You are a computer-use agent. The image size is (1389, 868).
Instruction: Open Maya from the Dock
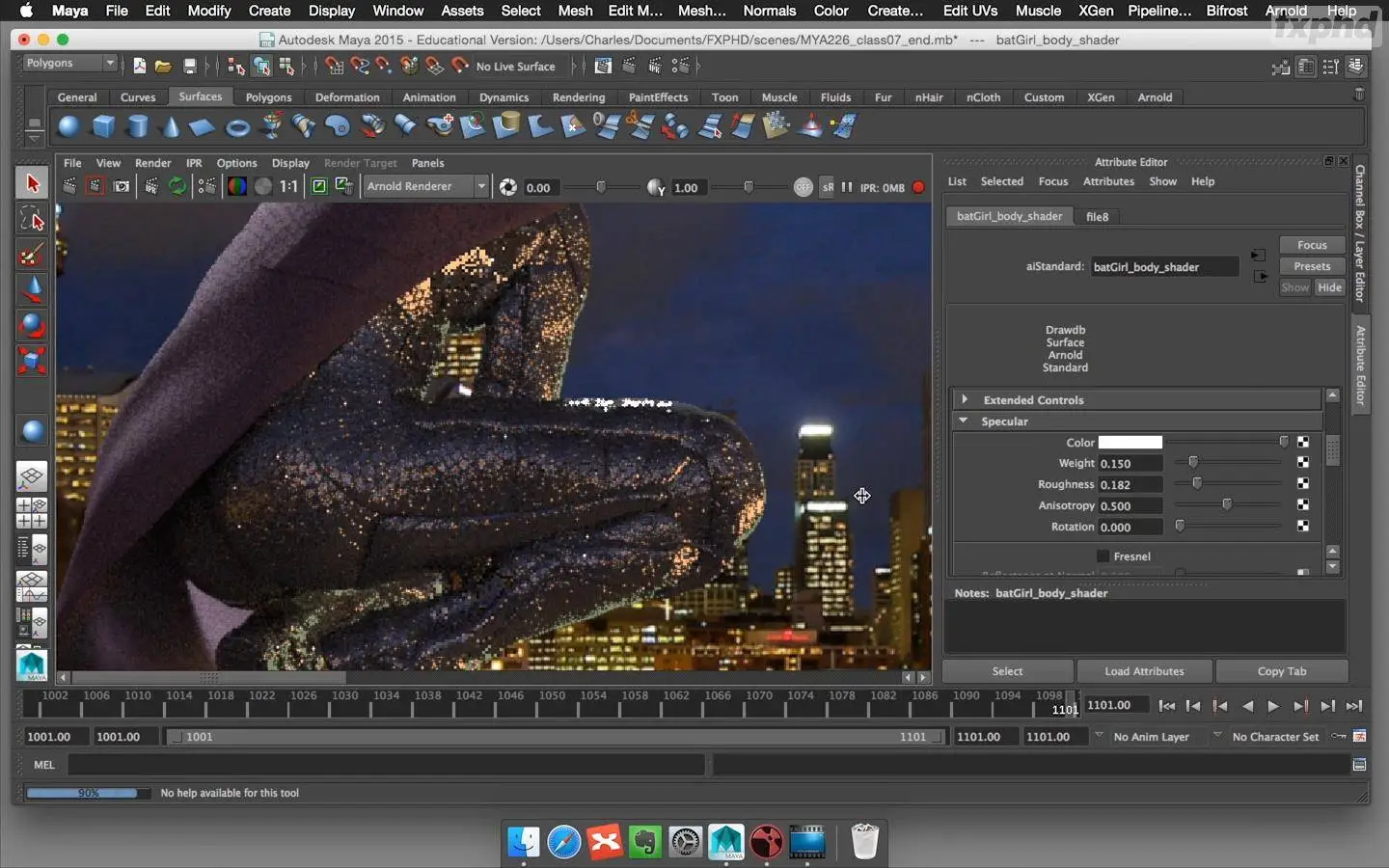726,842
